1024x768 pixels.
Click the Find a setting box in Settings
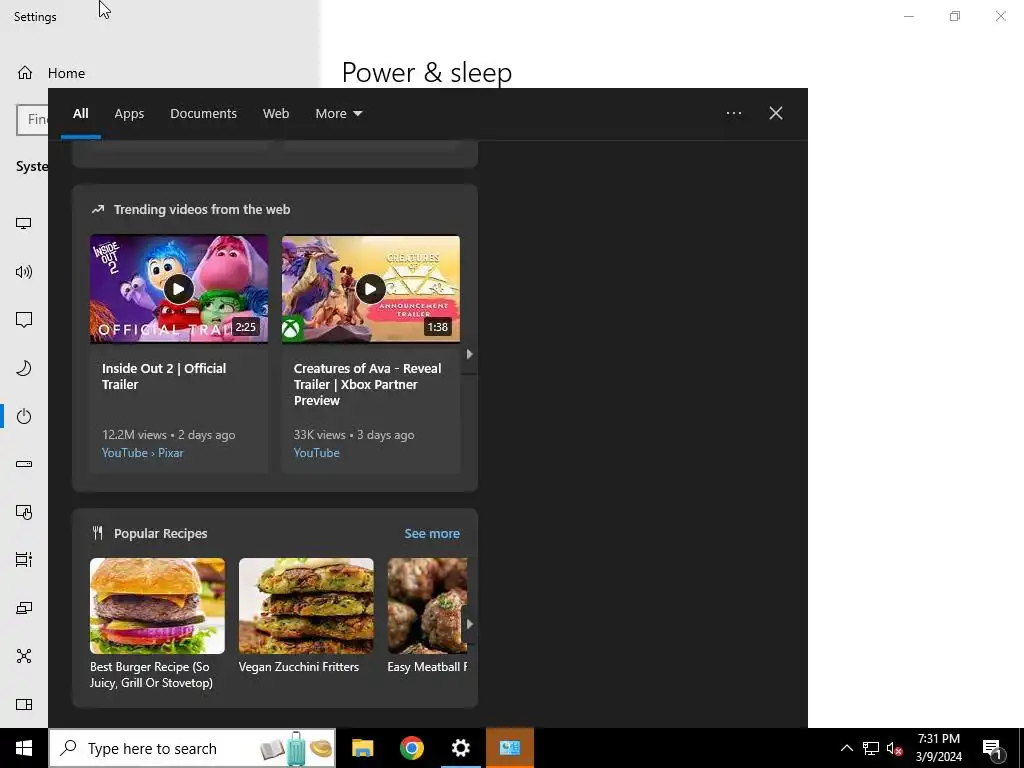(x=32, y=120)
